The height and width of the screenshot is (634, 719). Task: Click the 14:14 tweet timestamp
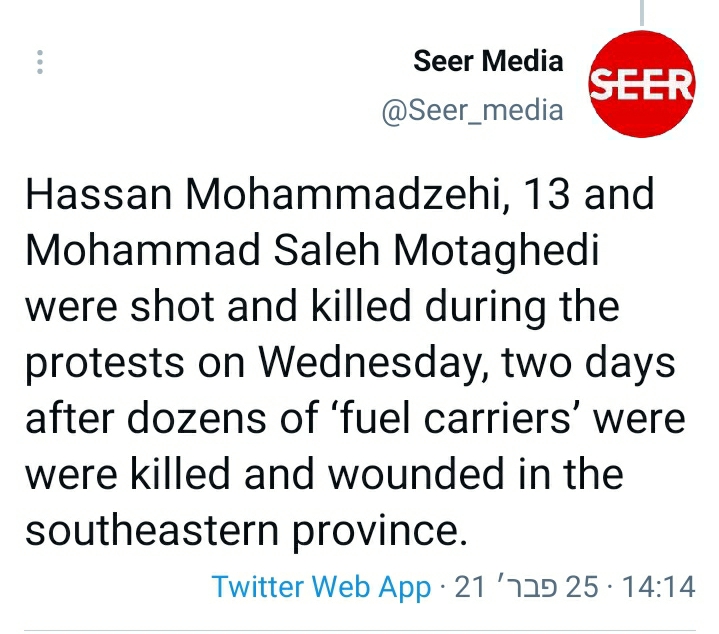pos(658,587)
